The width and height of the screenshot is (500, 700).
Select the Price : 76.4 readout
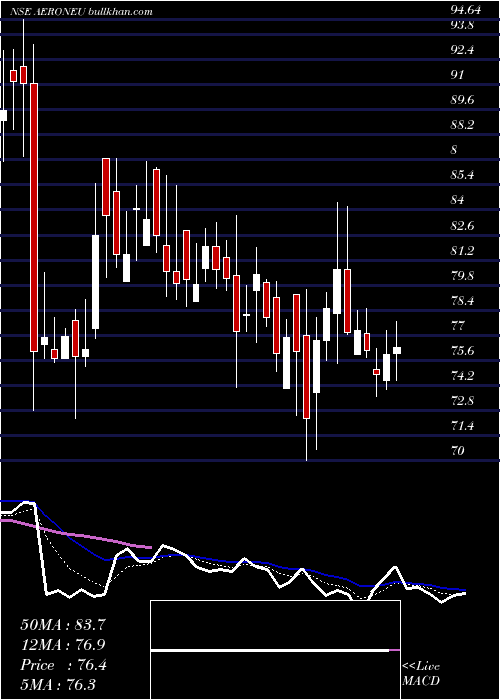tap(63, 665)
